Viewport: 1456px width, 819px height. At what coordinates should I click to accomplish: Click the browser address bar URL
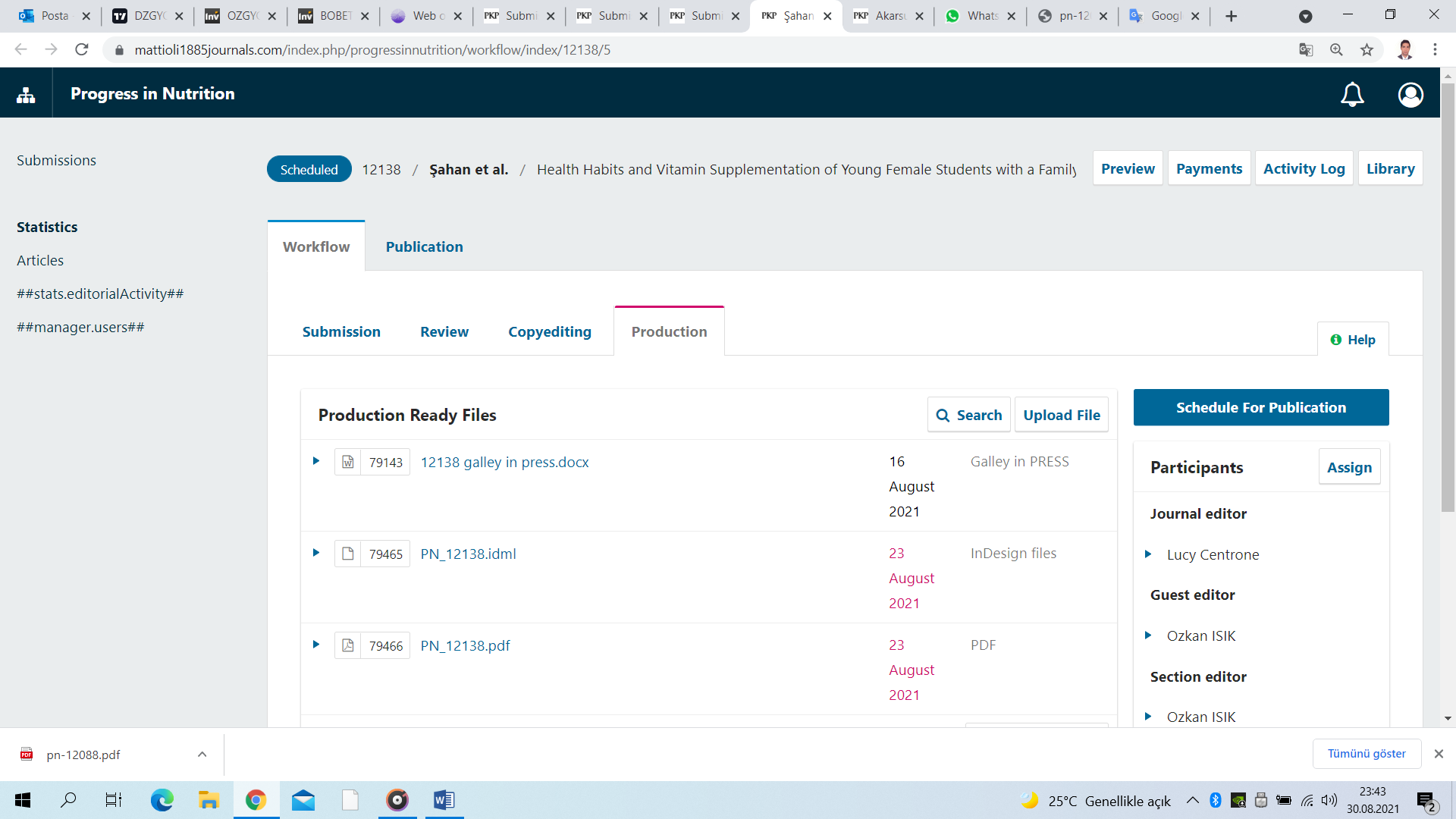click(372, 50)
